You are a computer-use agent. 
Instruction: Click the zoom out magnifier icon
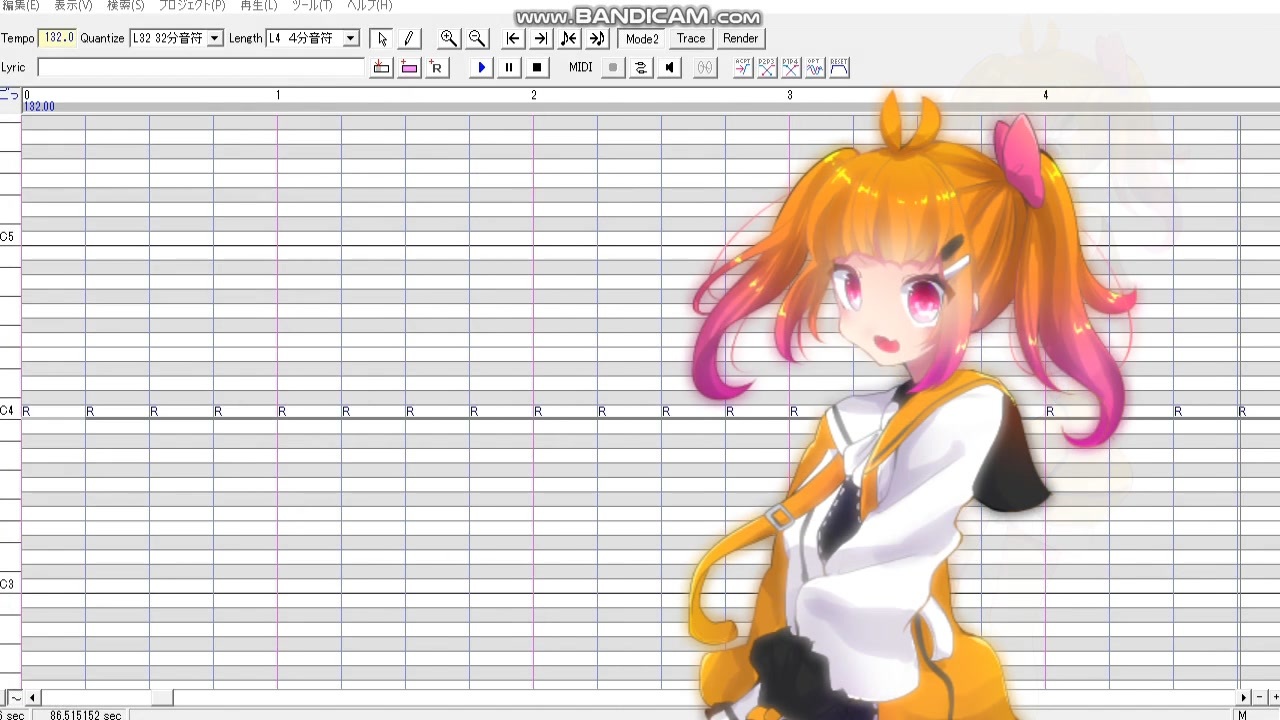[477, 39]
